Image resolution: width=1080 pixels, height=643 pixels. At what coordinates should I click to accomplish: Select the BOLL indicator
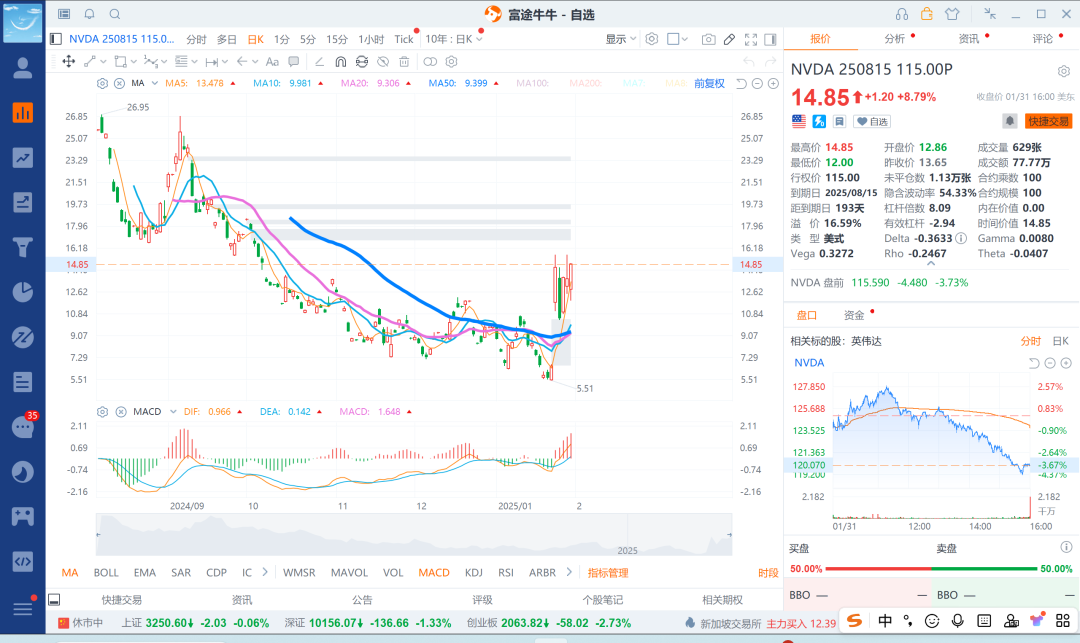pyautogui.click(x=106, y=572)
